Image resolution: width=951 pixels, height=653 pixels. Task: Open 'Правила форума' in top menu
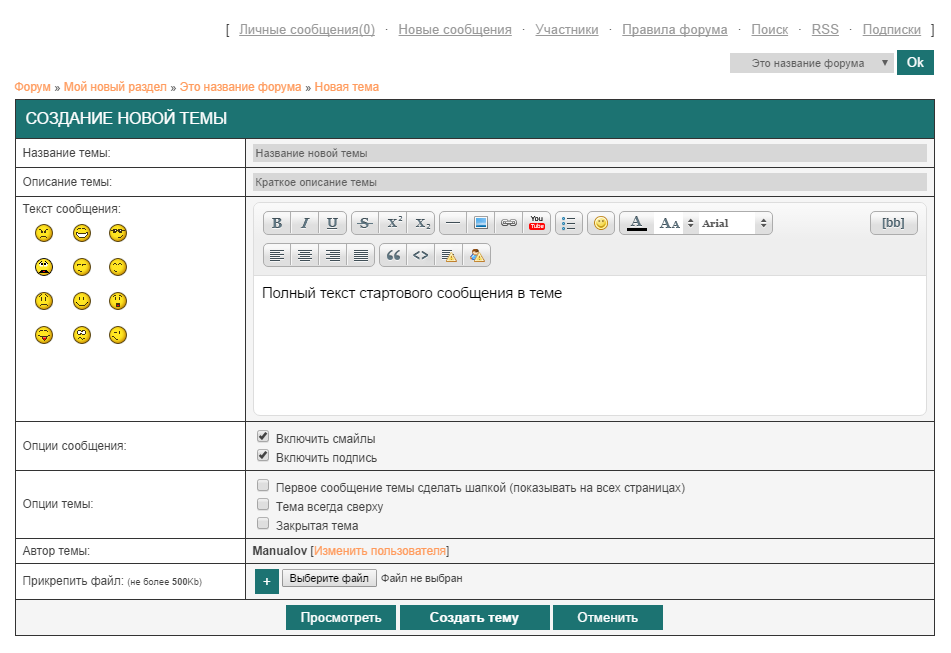tap(674, 30)
